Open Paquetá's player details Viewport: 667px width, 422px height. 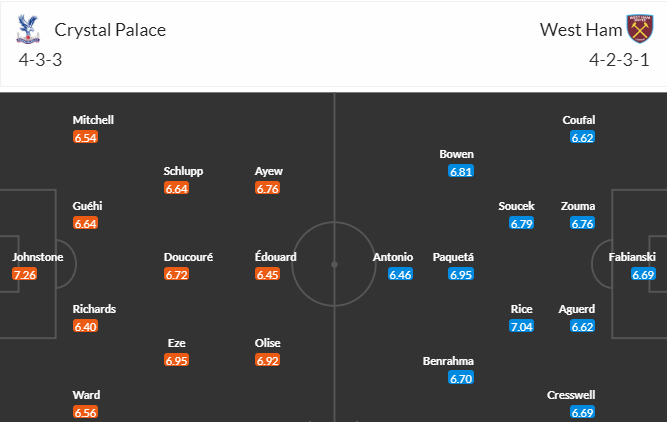pyautogui.click(x=453, y=257)
